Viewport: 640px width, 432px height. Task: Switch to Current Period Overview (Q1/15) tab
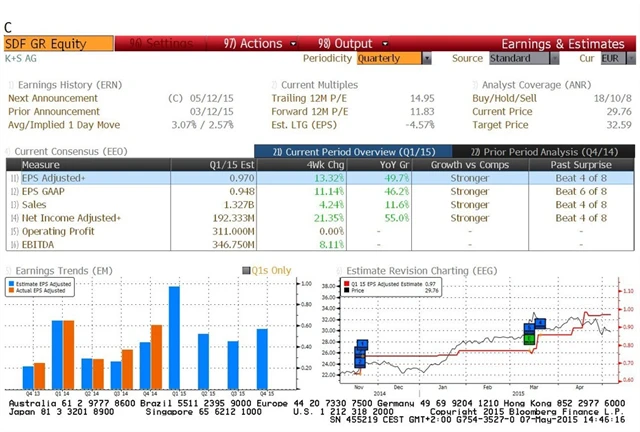333,150
